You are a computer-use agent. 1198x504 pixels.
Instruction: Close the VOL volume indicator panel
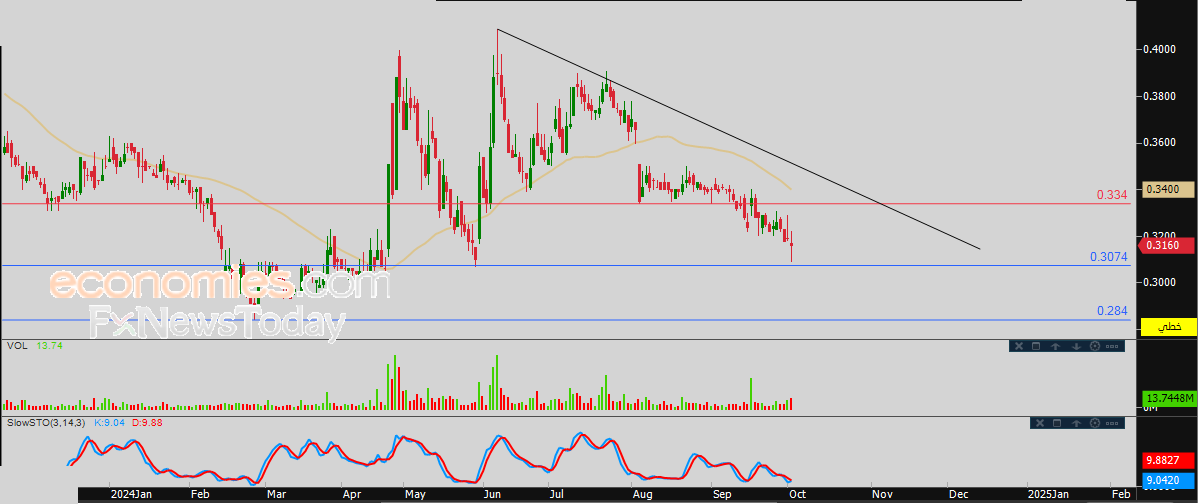[1019, 346]
